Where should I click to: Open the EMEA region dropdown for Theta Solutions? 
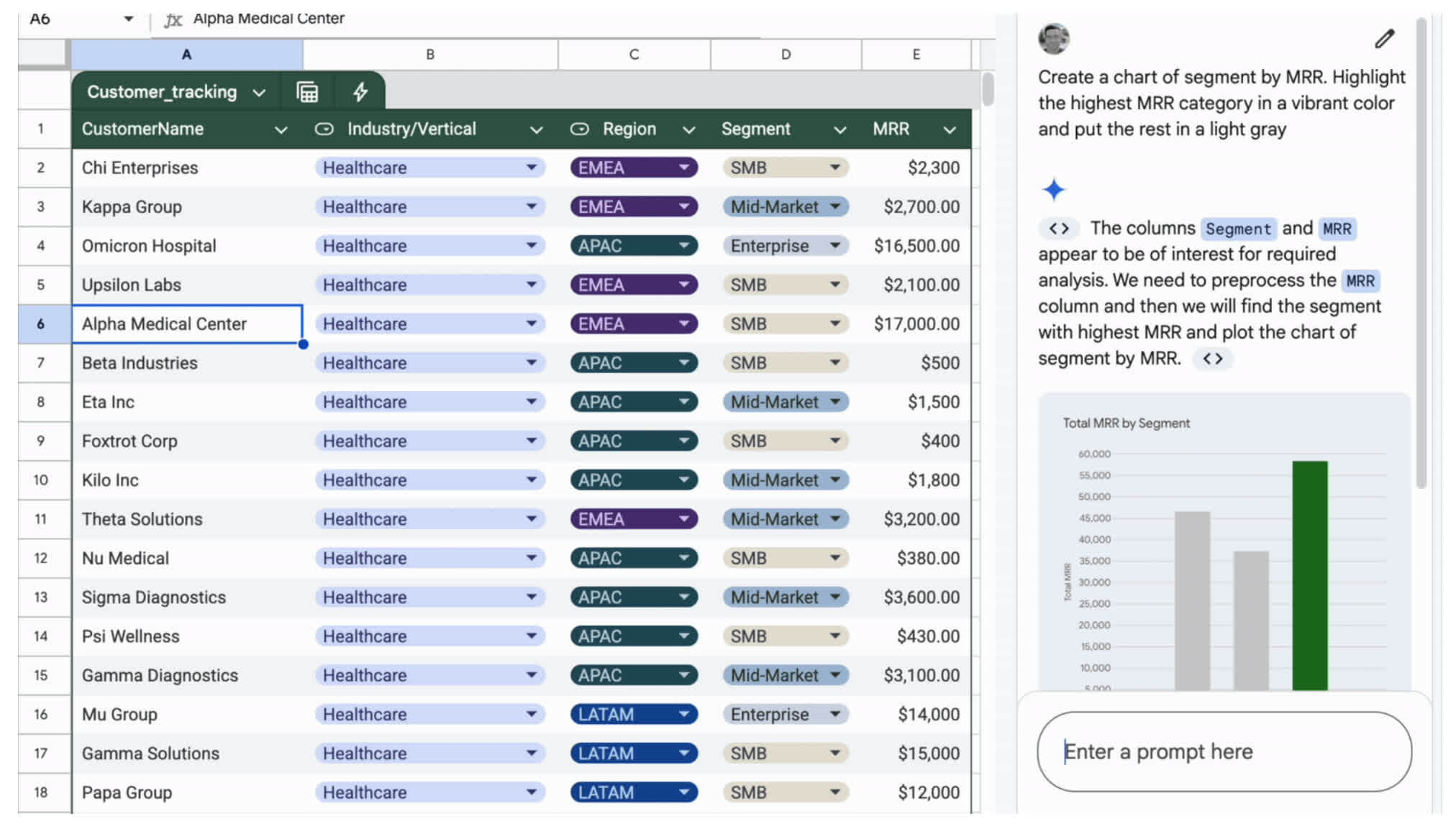click(683, 519)
